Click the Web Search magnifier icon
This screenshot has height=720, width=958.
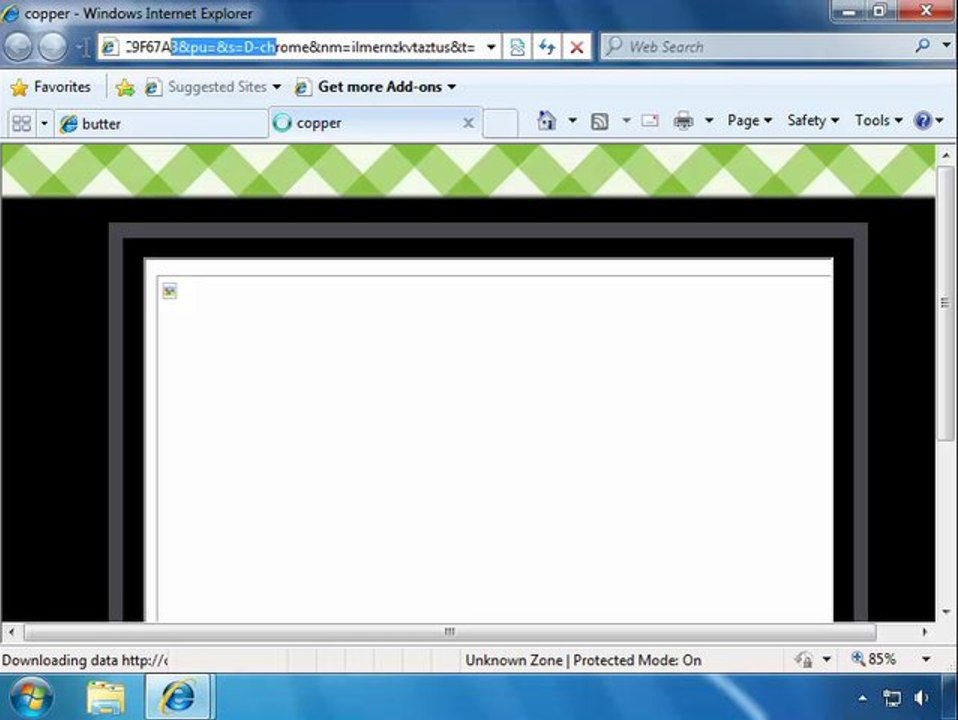click(x=923, y=45)
